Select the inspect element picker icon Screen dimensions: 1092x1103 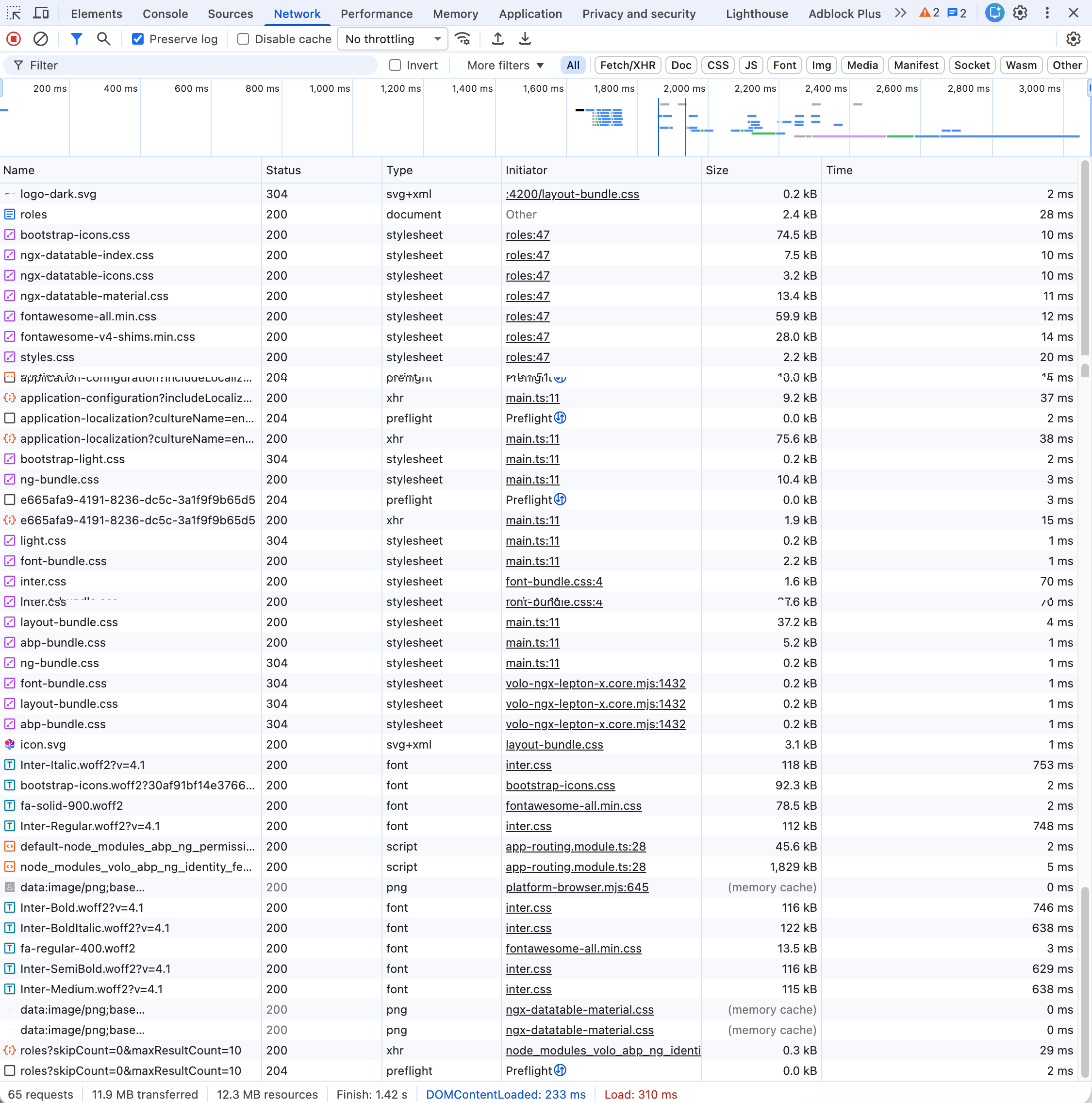14,13
